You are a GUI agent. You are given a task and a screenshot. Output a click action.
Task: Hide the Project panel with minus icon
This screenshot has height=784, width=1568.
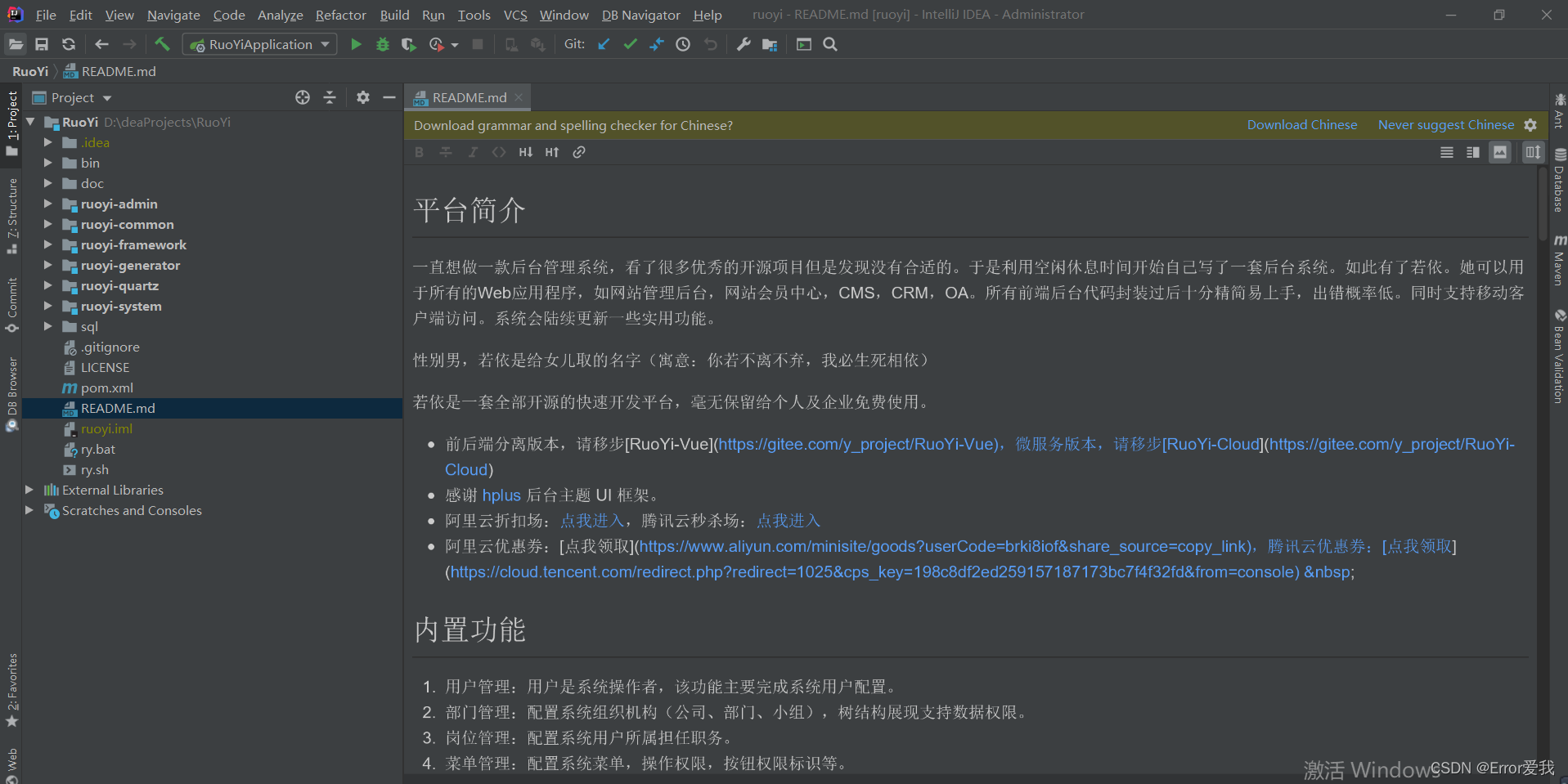click(x=389, y=97)
